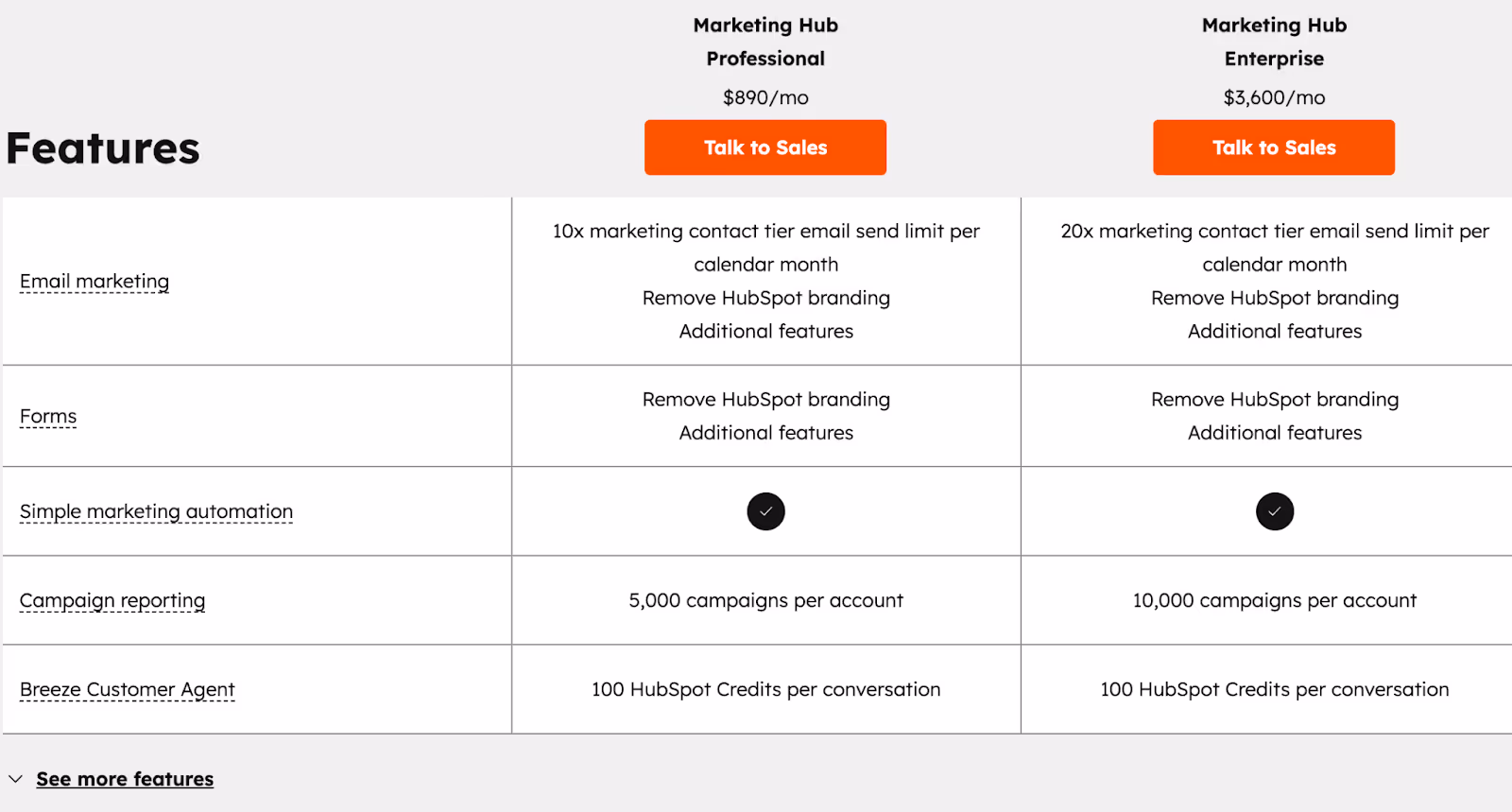Click 100 HubSpot Credits per conversation for Enterprise
The height and width of the screenshot is (812, 1512).
click(1274, 689)
